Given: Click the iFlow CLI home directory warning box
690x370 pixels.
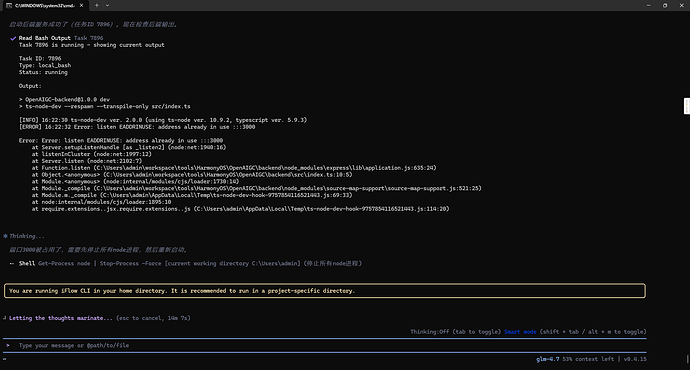Looking at the screenshot, I should [325, 291].
